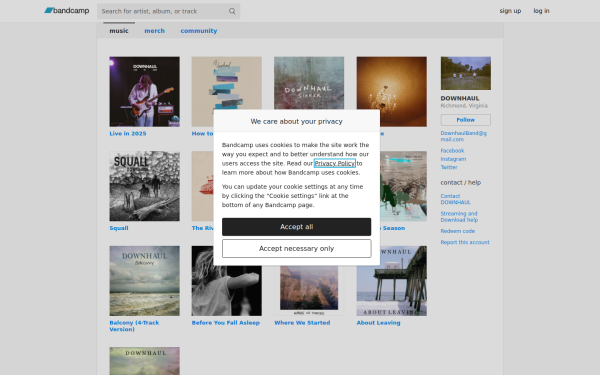Open the Live in 2025 album cover
Image resolution: width=600 pixels, height=375 pixels.
[x=144, y=91]
